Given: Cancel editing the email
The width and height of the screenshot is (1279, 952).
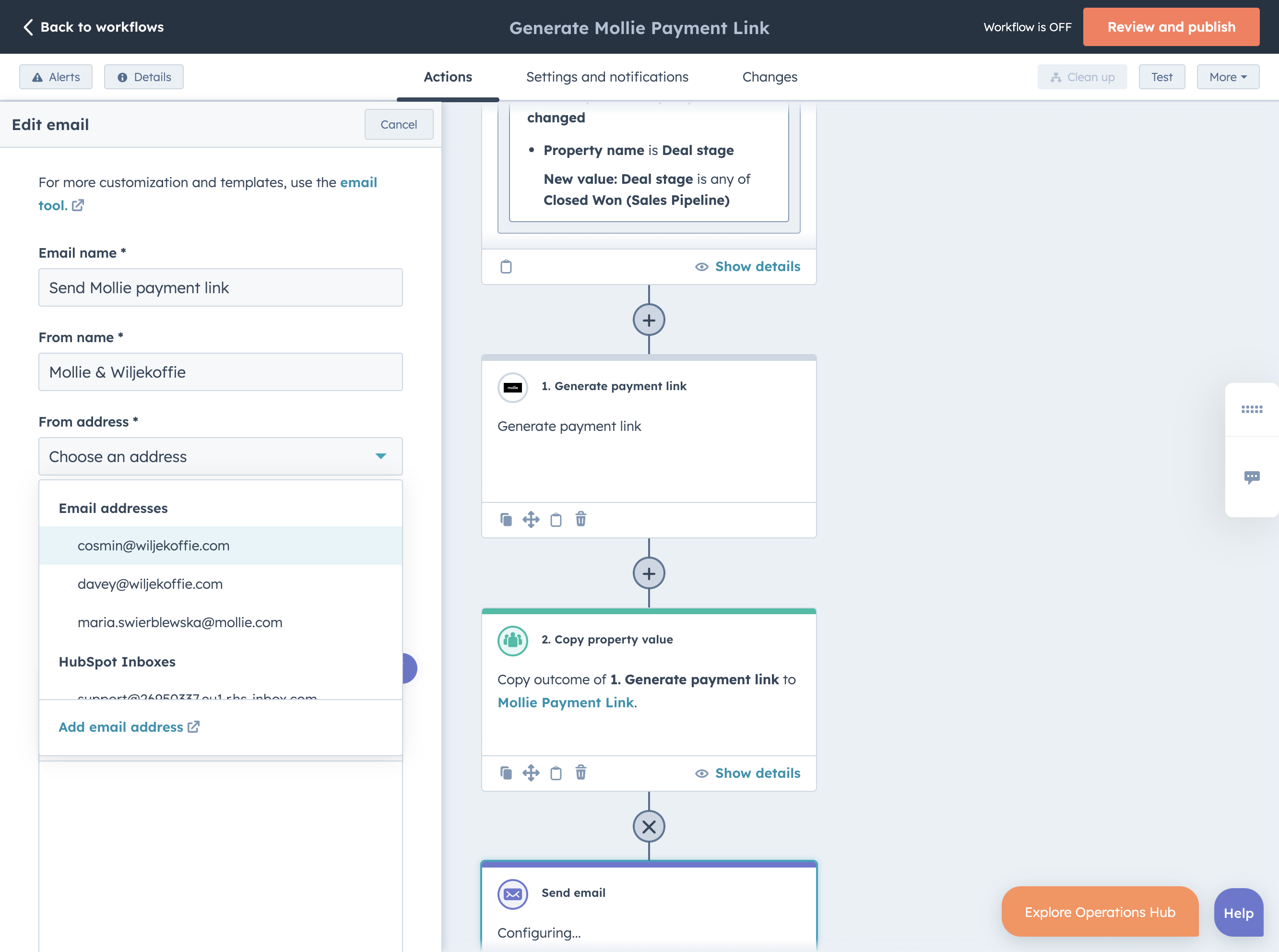Looking at the screenshot, I should point(399,124).
